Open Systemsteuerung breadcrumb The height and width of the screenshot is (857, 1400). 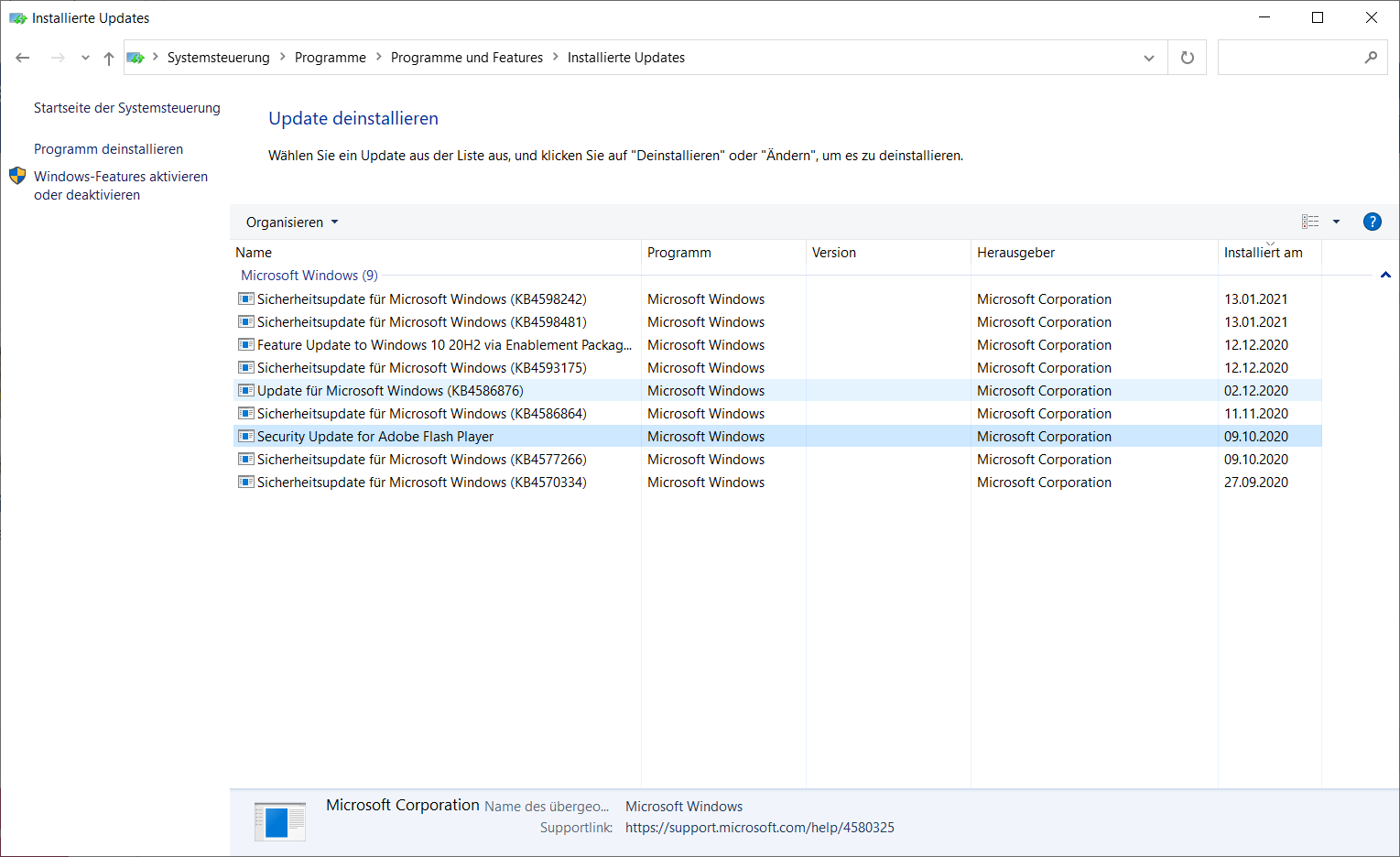(218, 58)
